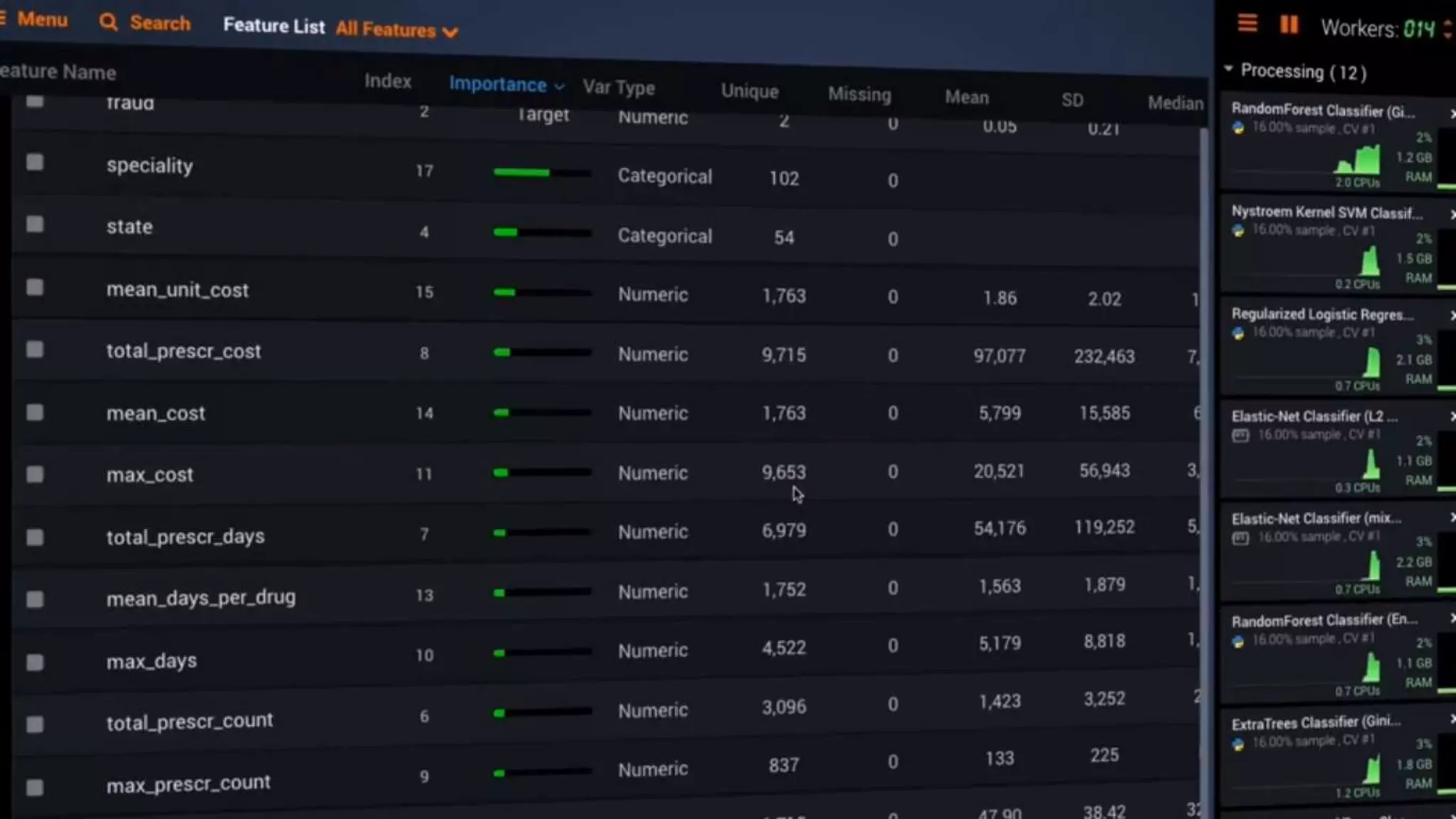Open the All Features dropdown

(x=397, y=30)
